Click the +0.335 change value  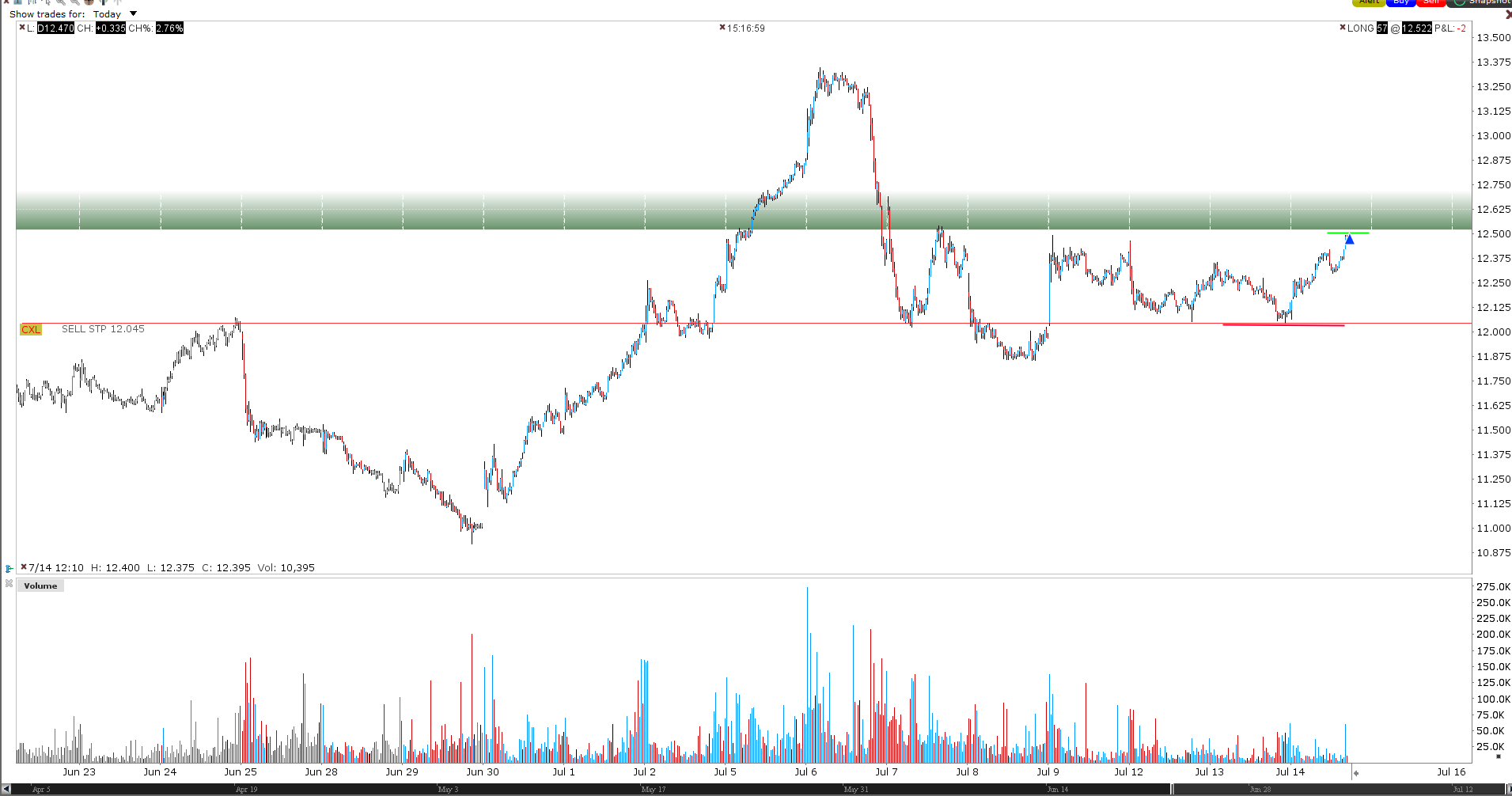111,28
